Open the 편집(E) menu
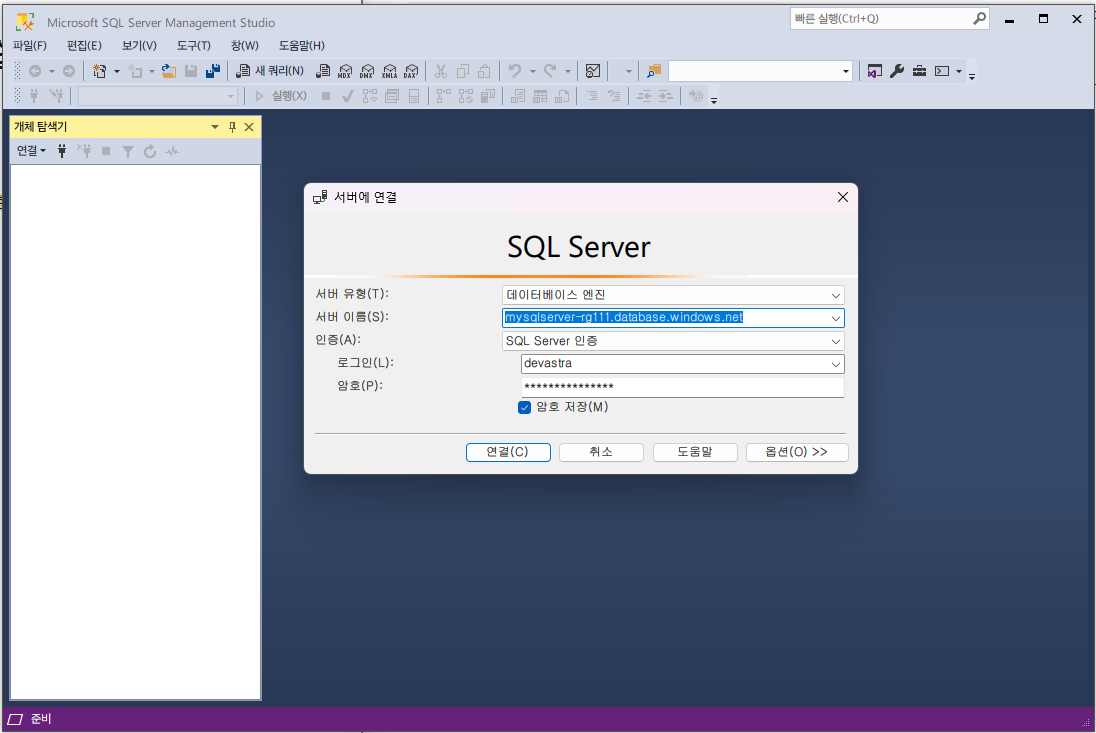 pyautogui.click(x=84, y=46)
